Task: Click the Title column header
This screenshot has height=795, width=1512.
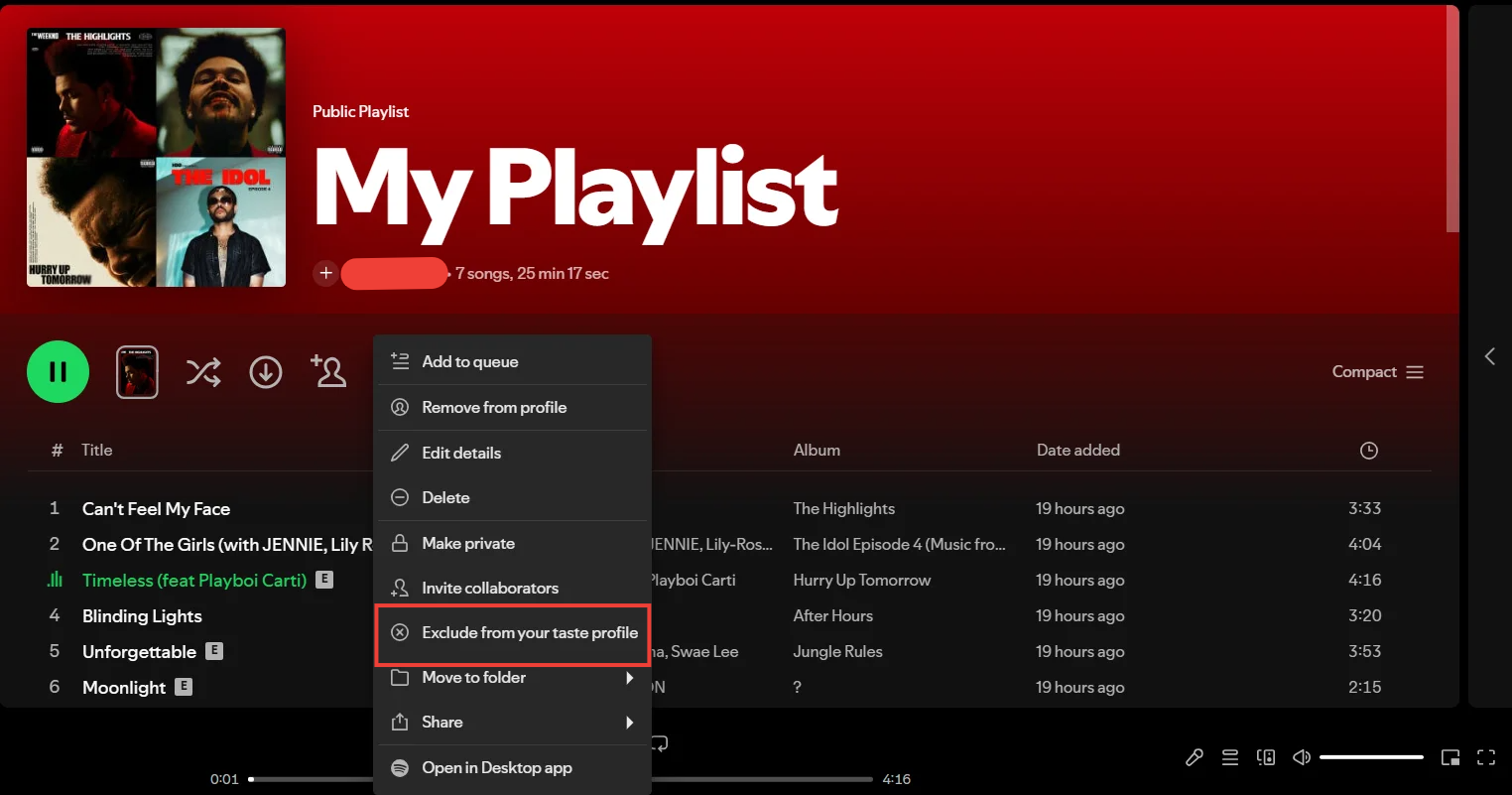Action: 96,450
